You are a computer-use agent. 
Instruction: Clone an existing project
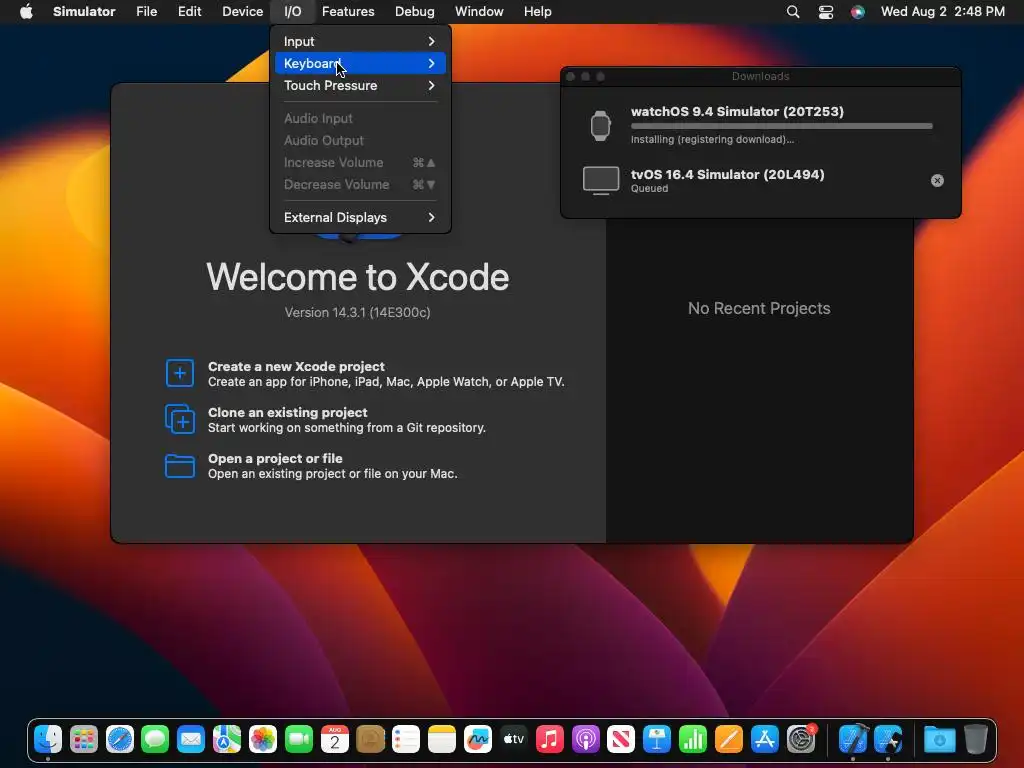[x=325, y=420]
